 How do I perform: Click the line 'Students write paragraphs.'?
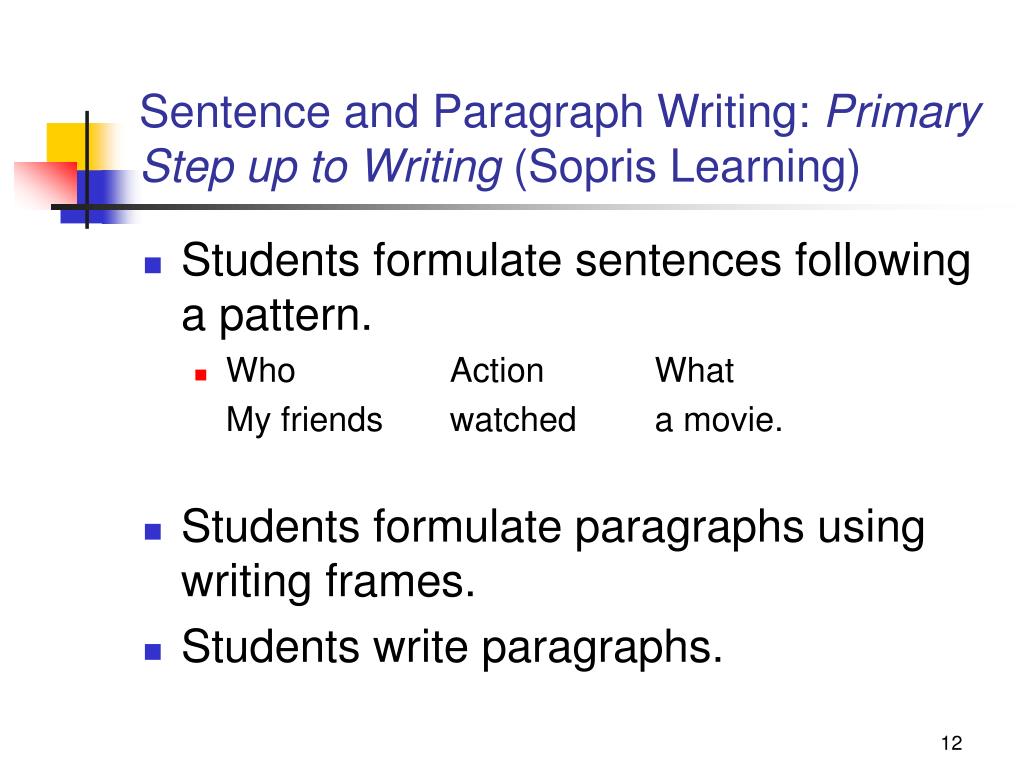pos(452,647)
